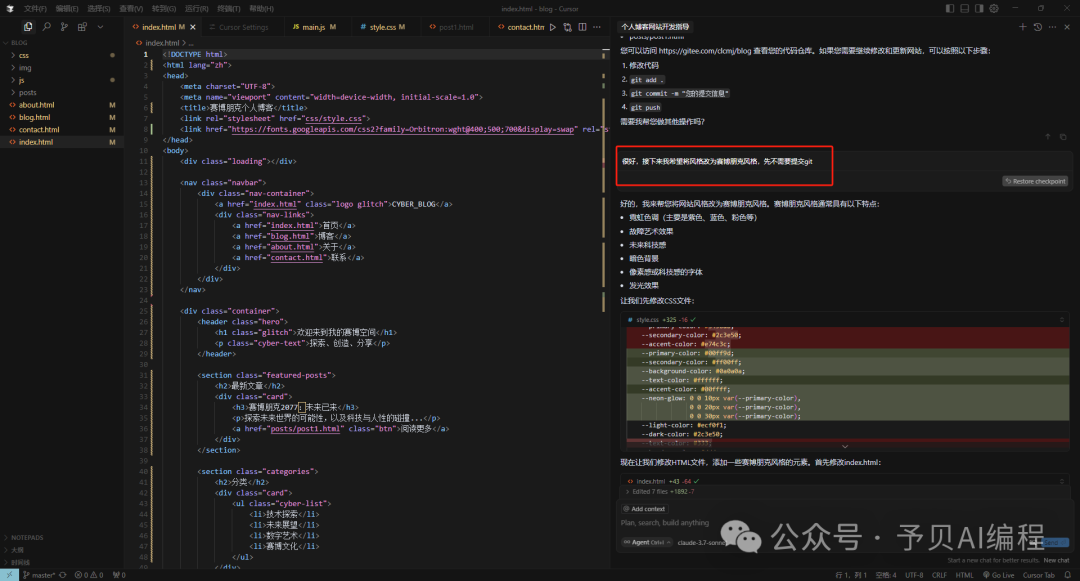The height and width of the screenshot is (581, 1080).
Task: Click the Run/preview play icon in editor toolbar
Action: [552, 27]
